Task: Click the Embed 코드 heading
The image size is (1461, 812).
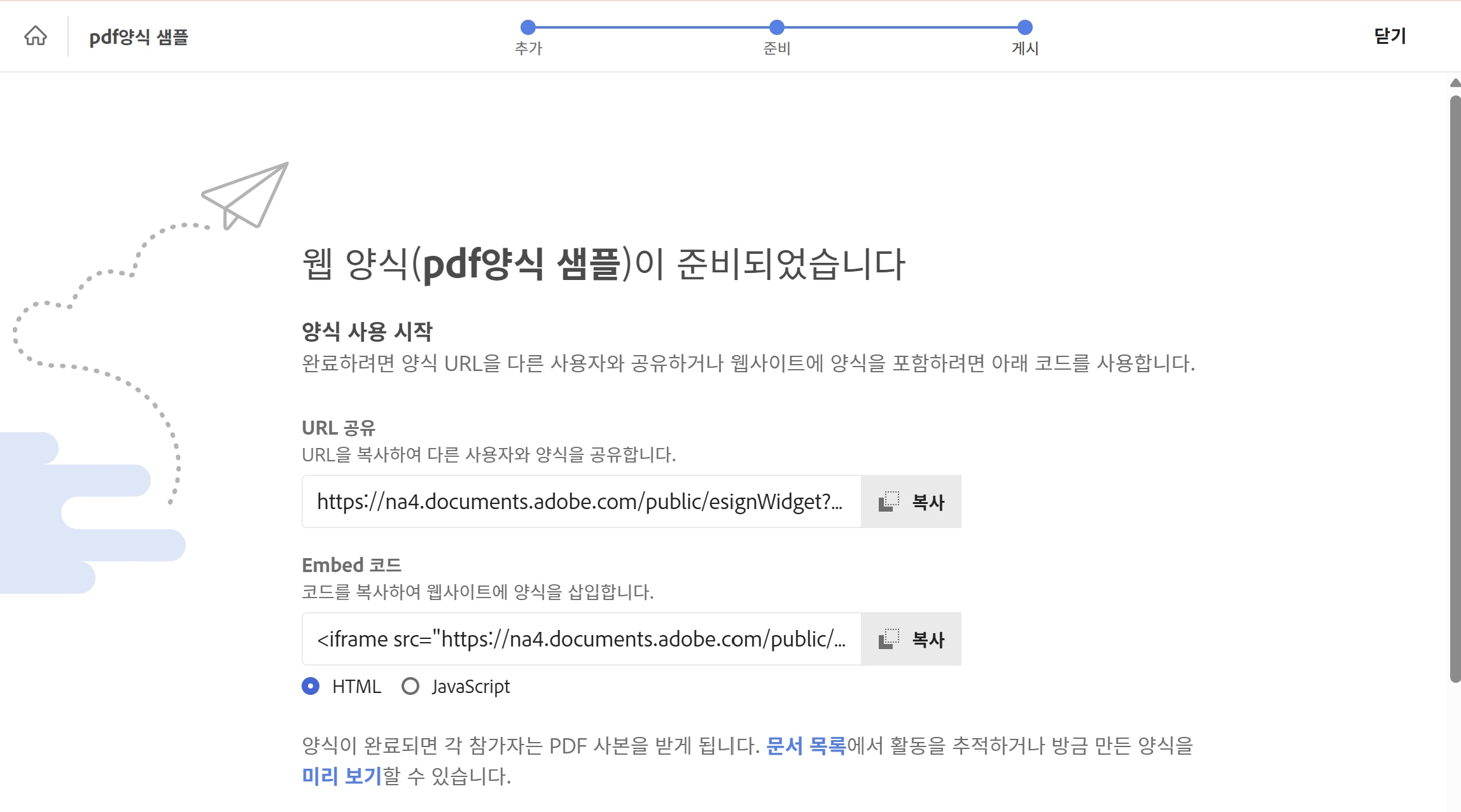Action: click(351, 565)
